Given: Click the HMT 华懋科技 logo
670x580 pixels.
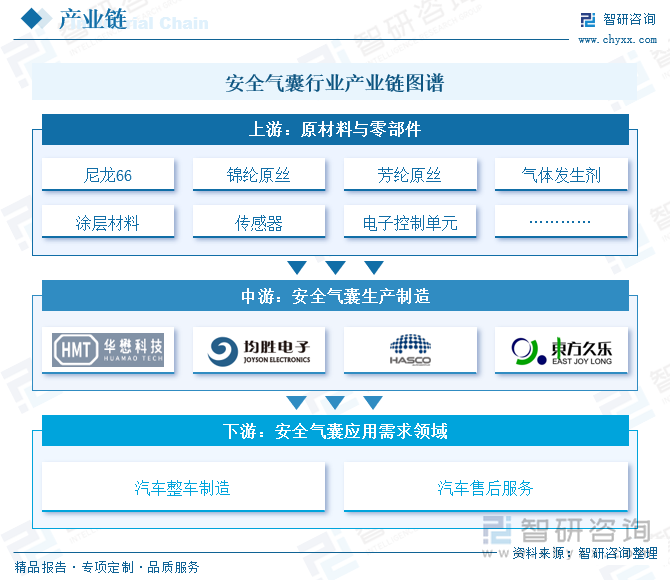Looking at the screenshot, I should tap(108, 350).
